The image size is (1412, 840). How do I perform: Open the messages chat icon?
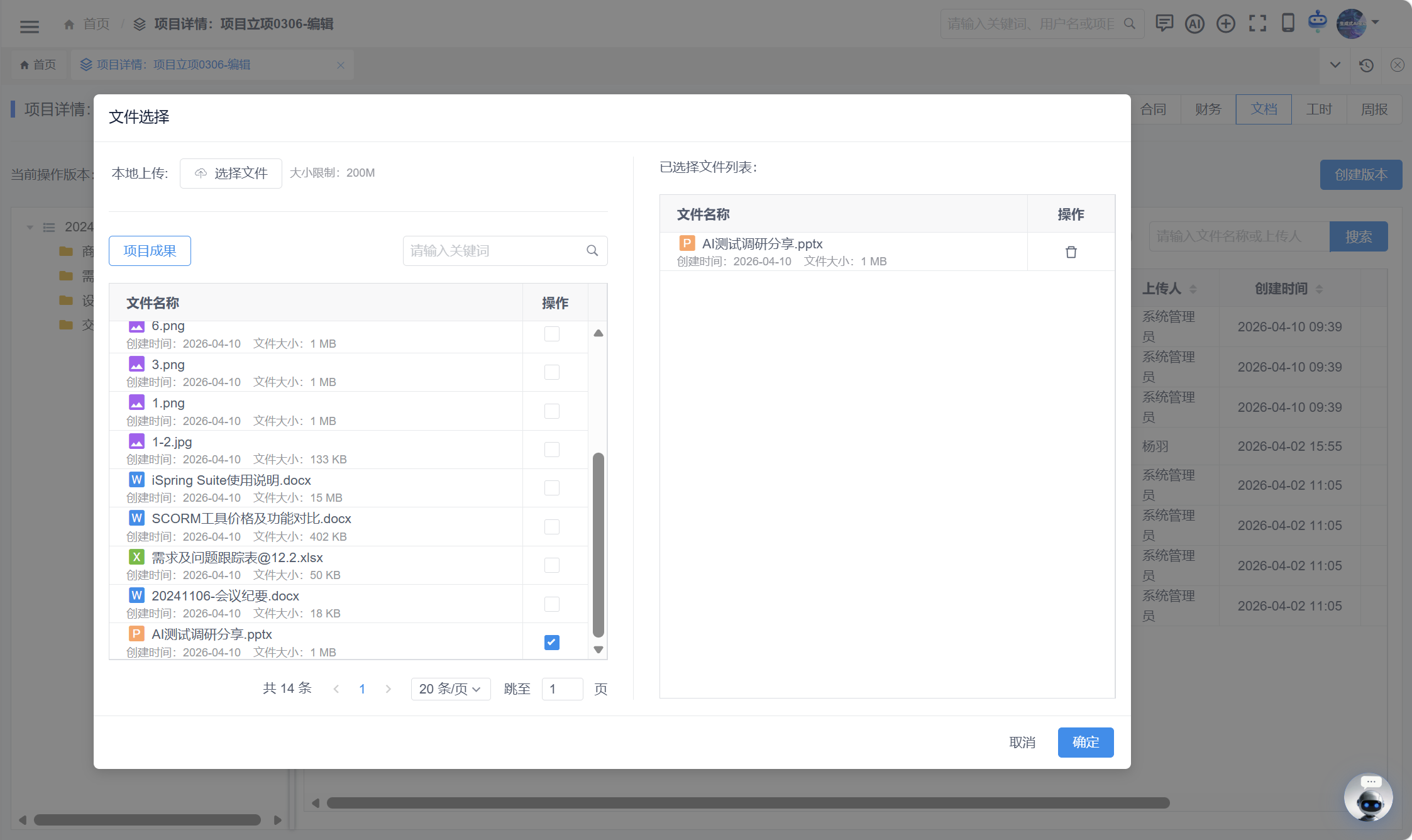tap(1164, 24)
